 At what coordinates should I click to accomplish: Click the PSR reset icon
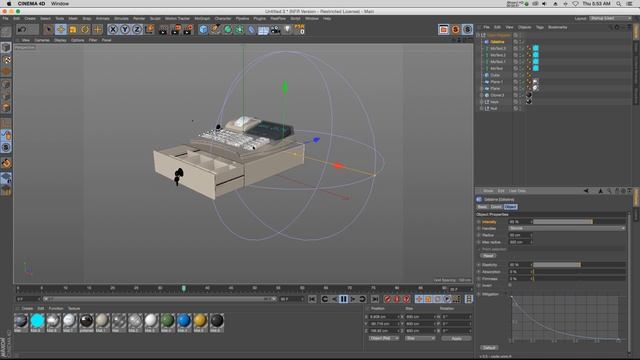[300, 29]
